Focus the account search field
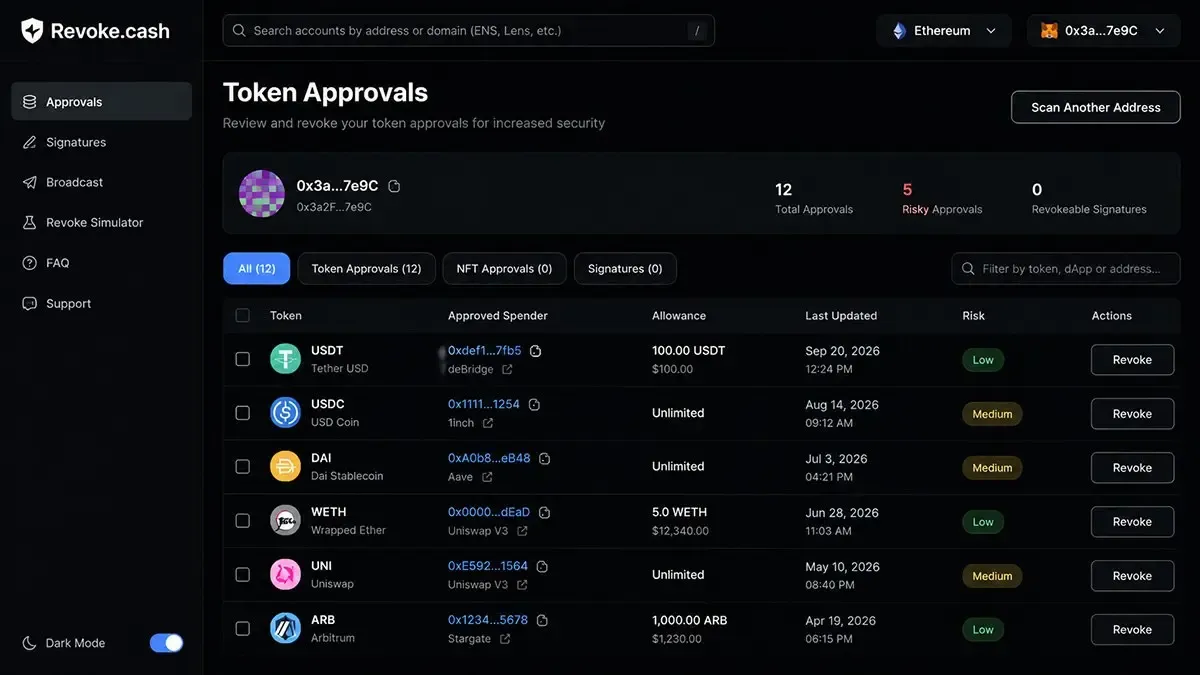Image resolution: width=1200 pixels, height=675 pixels. [469, 31]
